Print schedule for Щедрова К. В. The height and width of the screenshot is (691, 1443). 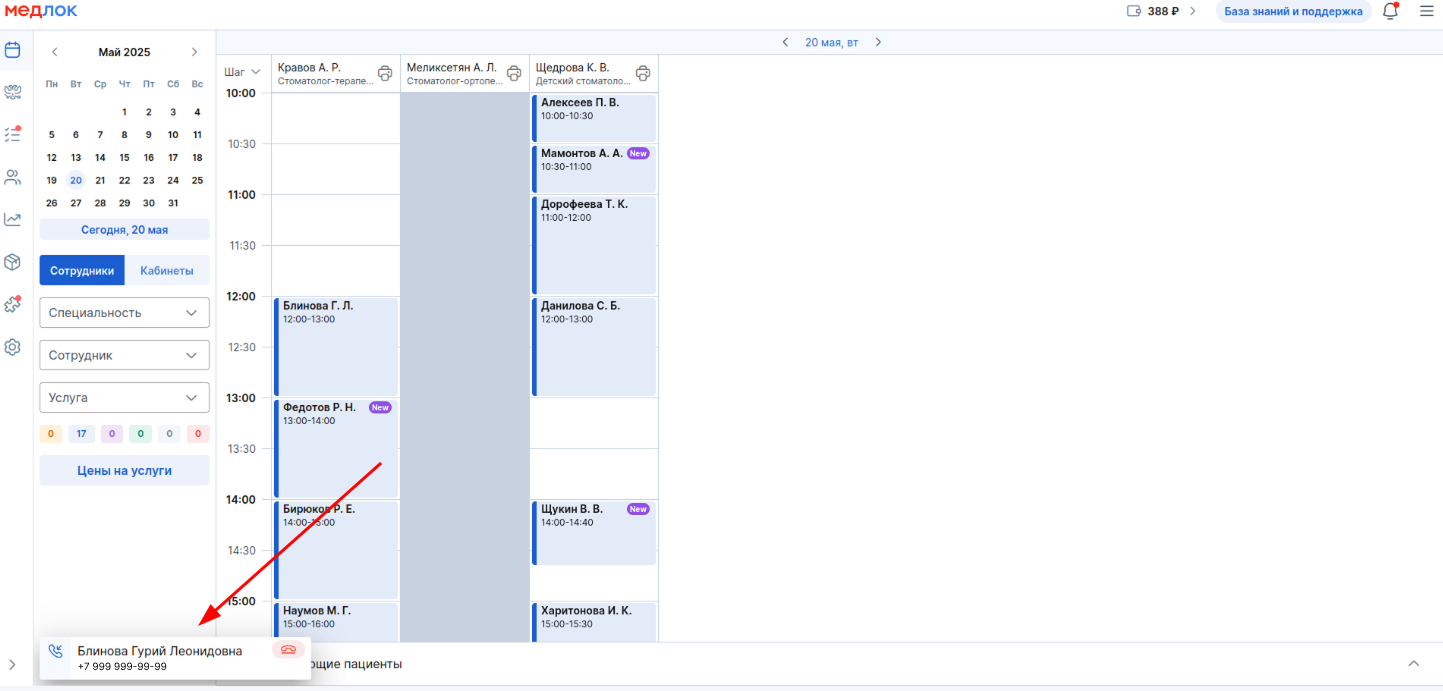(643, 73)
